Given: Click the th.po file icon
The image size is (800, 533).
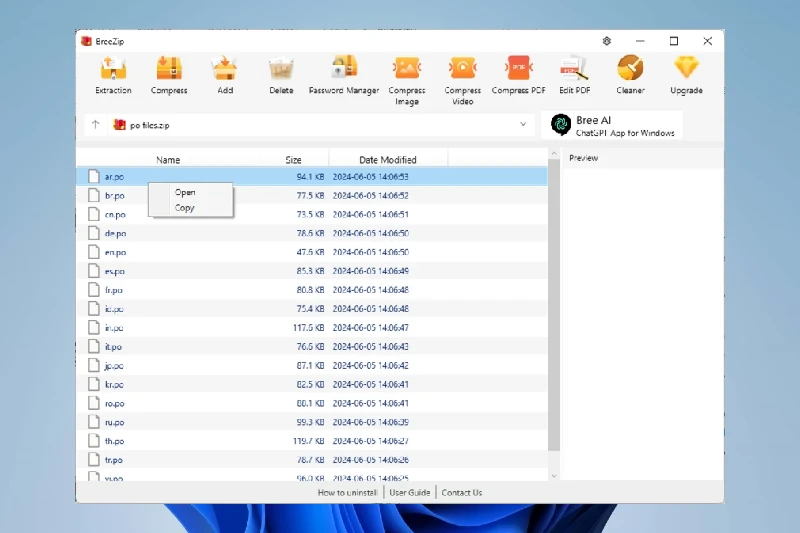Looking at the screenshot, I should point(93,441).
